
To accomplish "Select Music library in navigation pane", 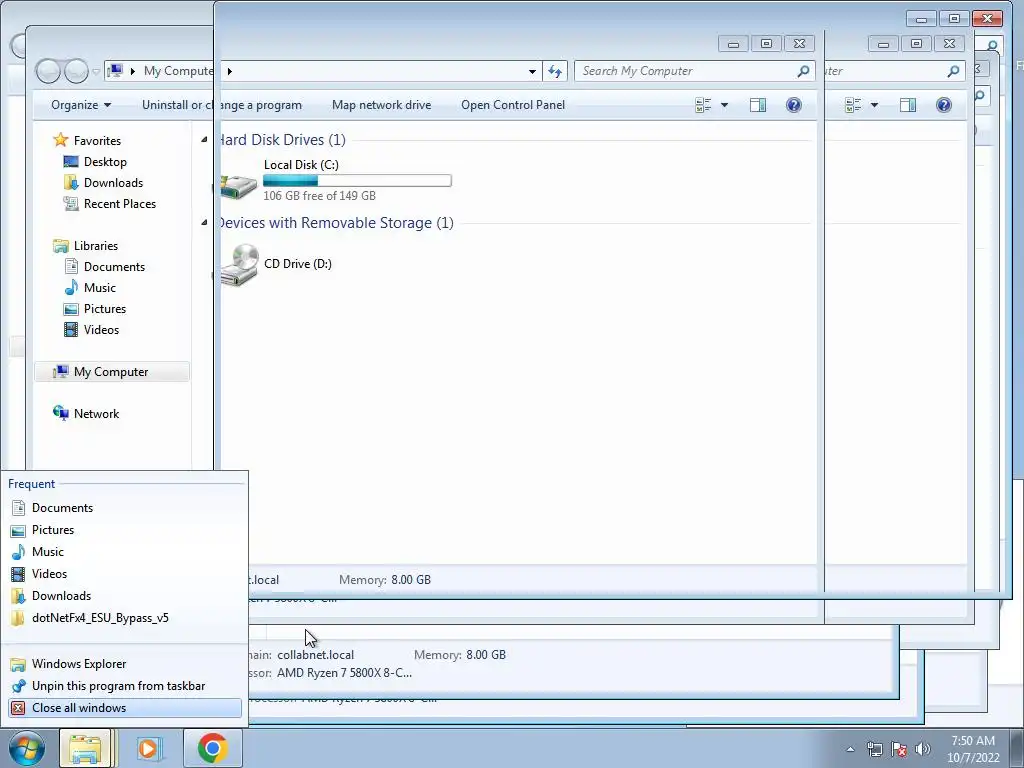I will pyautogui.click(x=99, y=287).
